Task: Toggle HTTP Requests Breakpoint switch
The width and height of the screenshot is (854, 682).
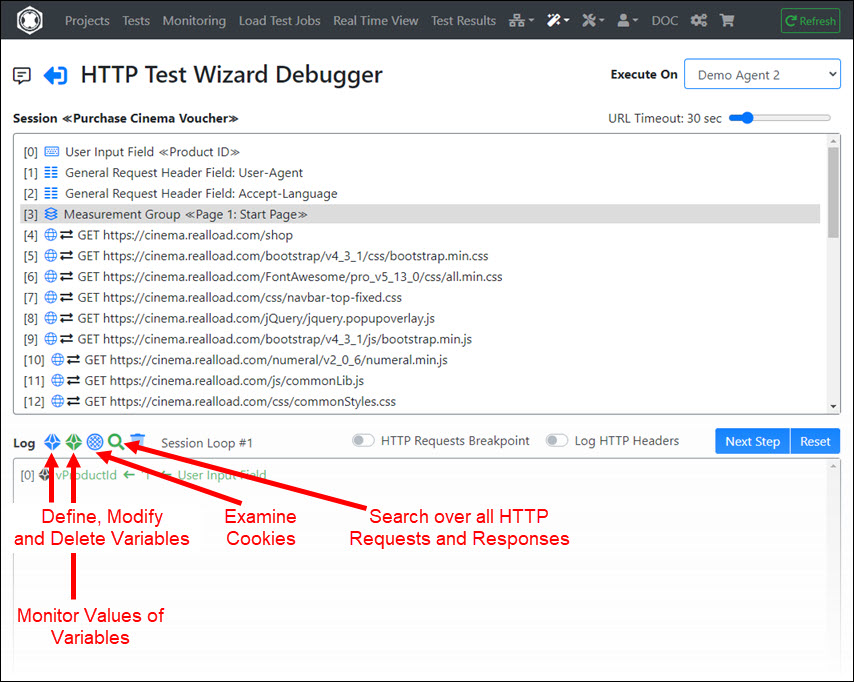Action: pyautogui.click(x=363, y=440)
